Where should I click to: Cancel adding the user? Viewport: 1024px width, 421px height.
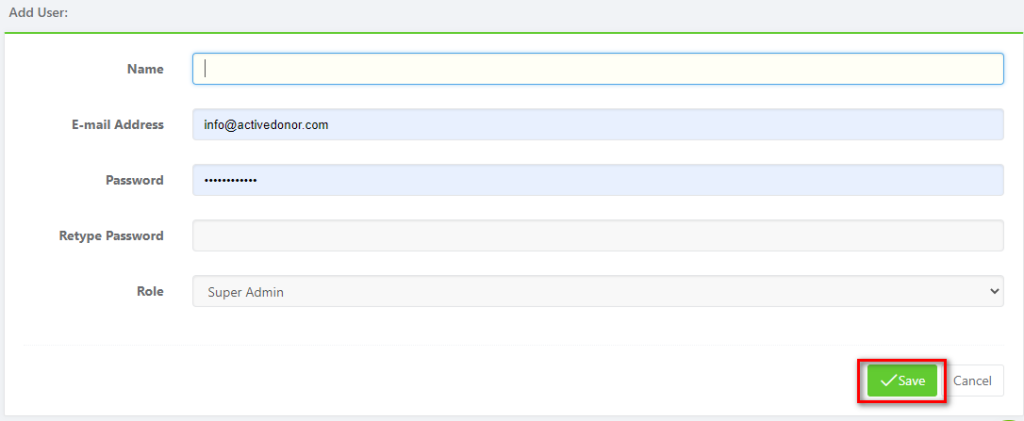tap(972, 381)
